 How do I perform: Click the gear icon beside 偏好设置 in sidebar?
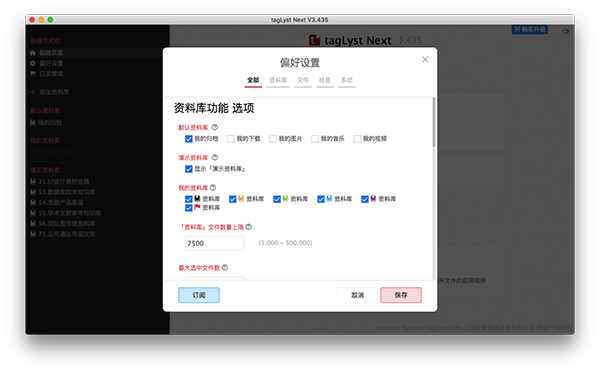pyautogui.click(x=33, y=63)
